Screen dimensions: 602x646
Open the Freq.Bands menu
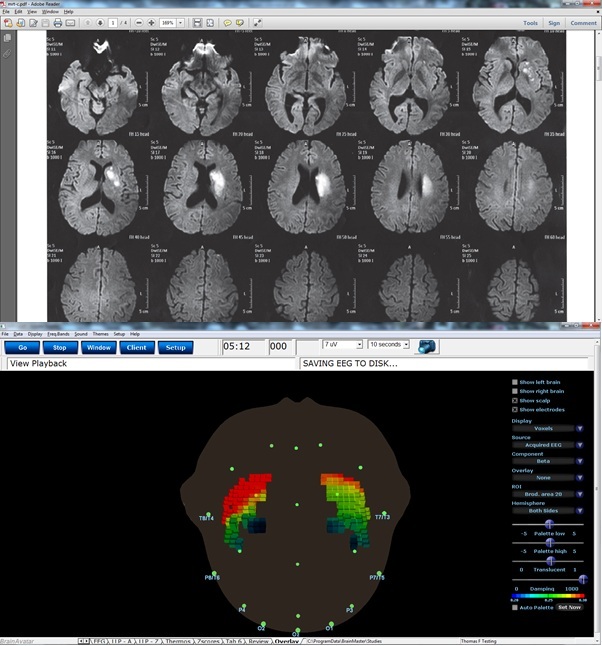(x=59, y=333)
